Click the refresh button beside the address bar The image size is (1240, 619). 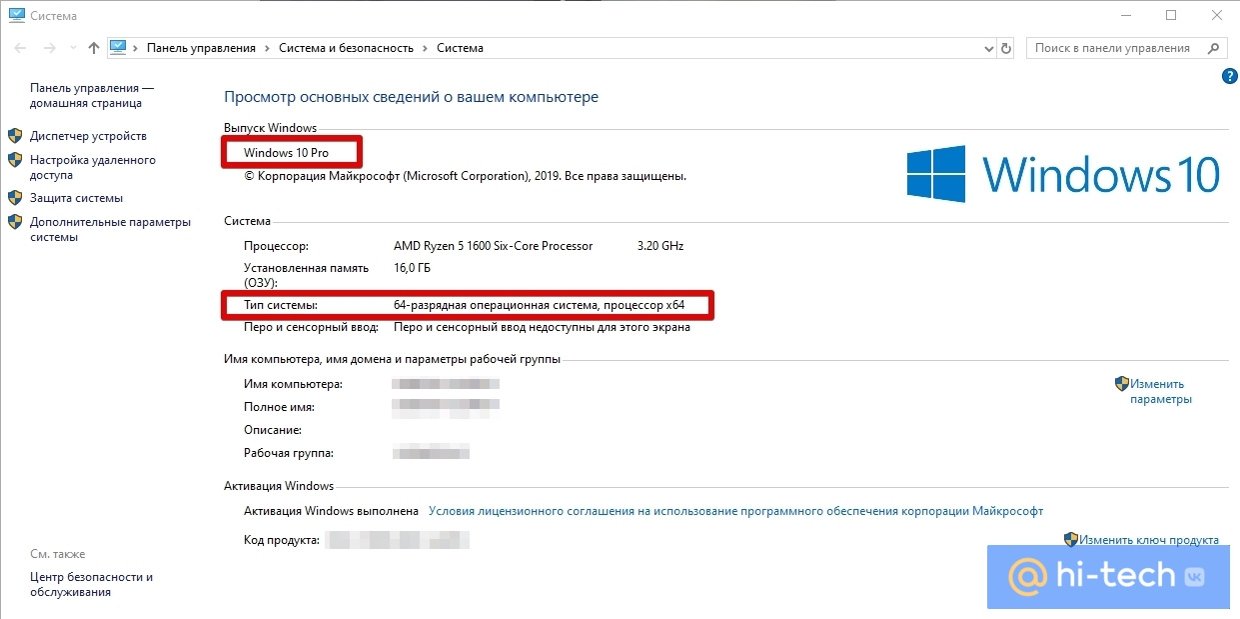(x=1006, y=48)
